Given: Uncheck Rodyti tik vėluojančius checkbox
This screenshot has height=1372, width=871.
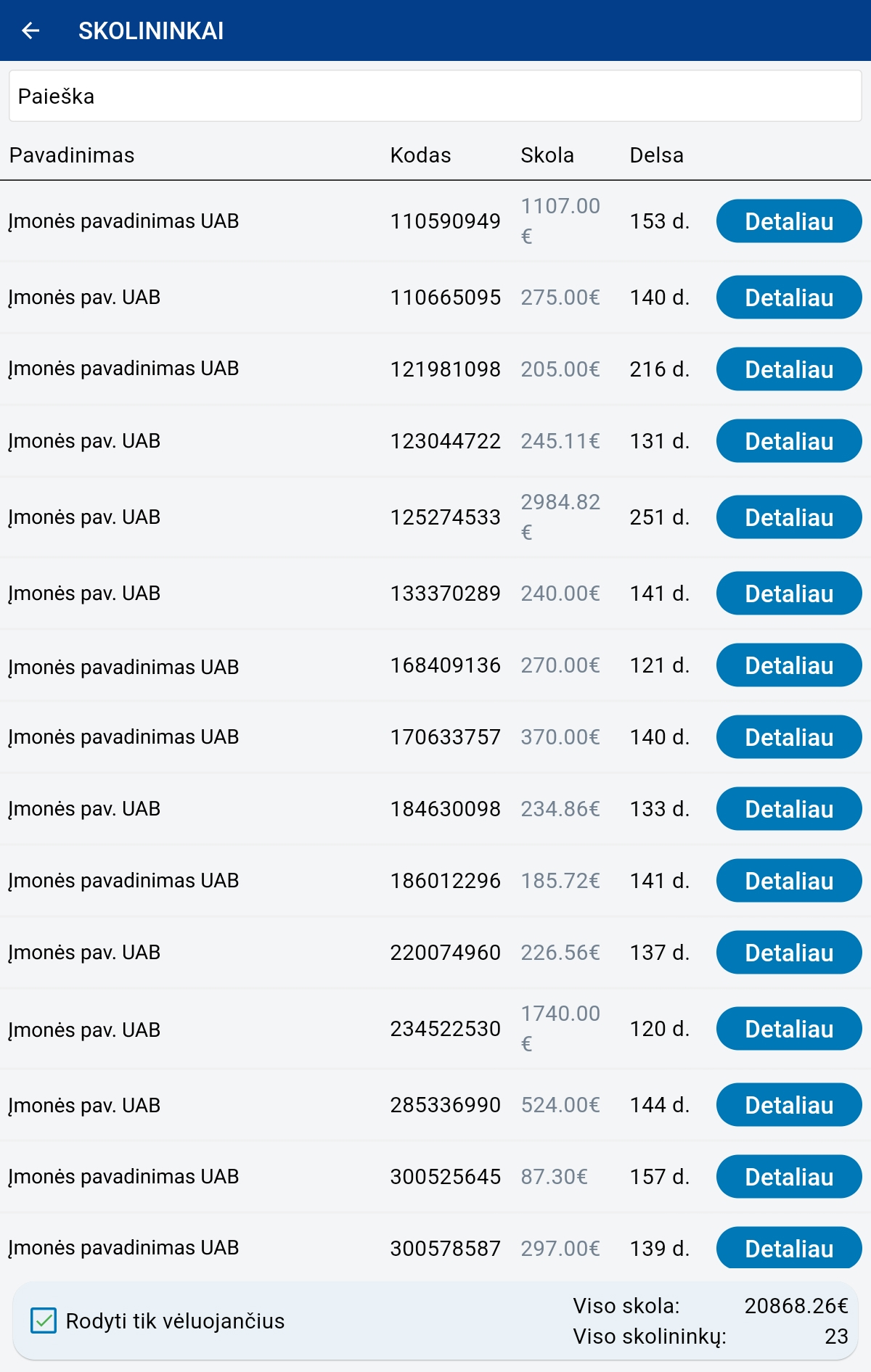Looking at the screenshot, I should tap(44, 1320).
